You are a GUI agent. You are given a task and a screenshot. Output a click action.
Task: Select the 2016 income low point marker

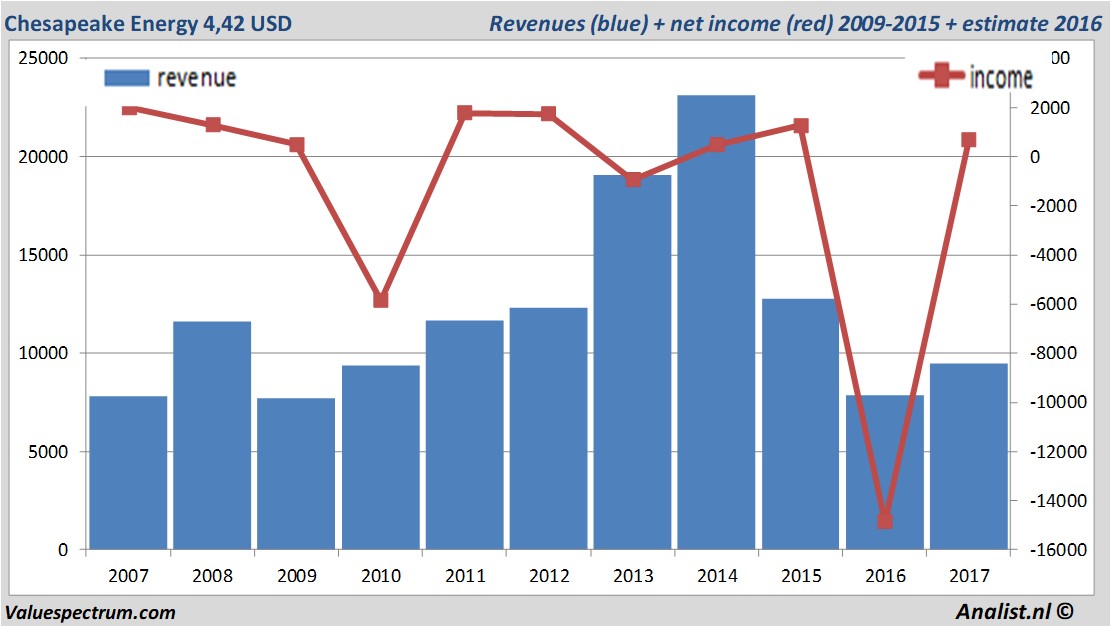pyautogui.click(x=885, y=520)
